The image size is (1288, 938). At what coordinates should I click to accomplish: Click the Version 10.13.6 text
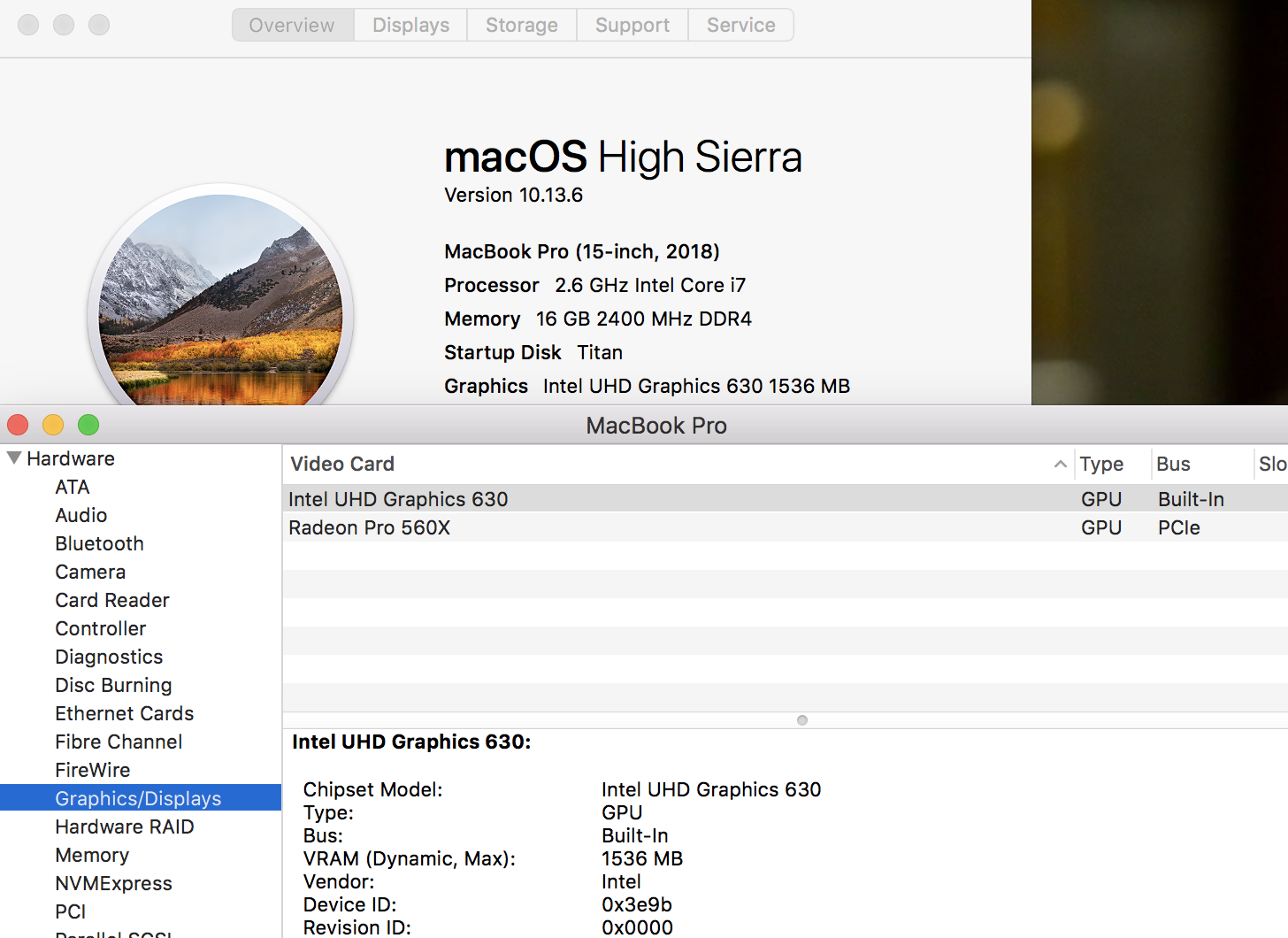point(513,195)
